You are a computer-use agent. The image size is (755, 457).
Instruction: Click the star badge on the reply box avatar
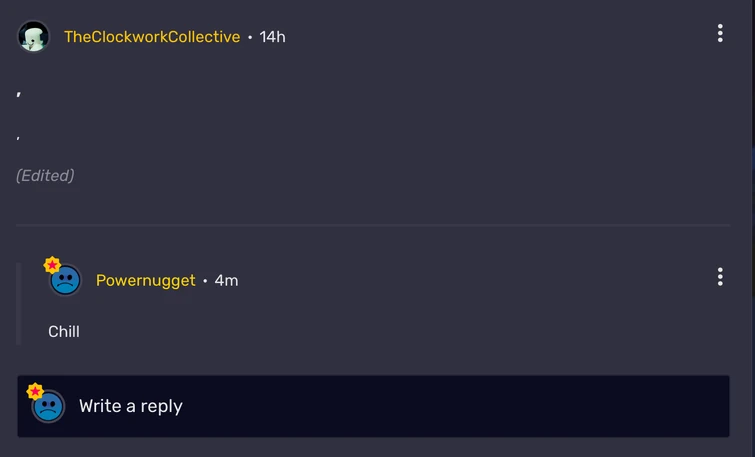click(x=35, y=391)
